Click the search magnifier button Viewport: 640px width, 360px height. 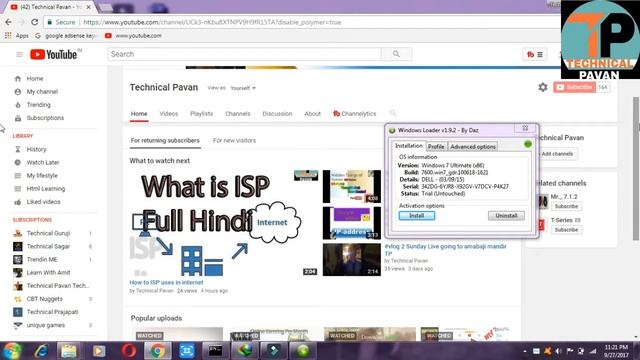pos(396,54)
